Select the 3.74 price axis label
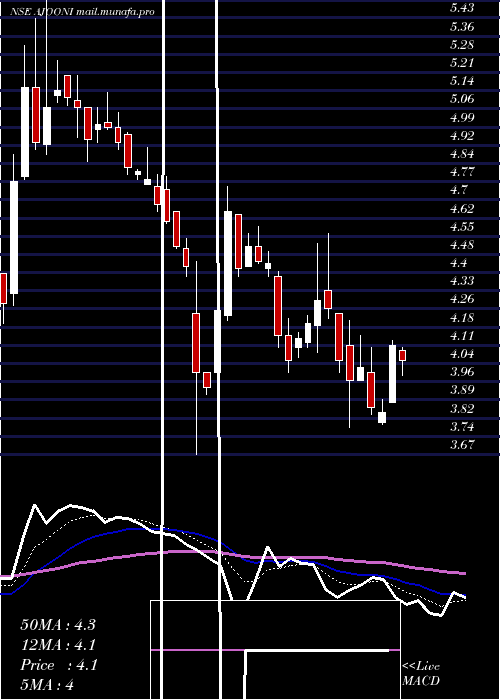The height and width of the screenshot is (700, 500). click(x=462, y=427)
